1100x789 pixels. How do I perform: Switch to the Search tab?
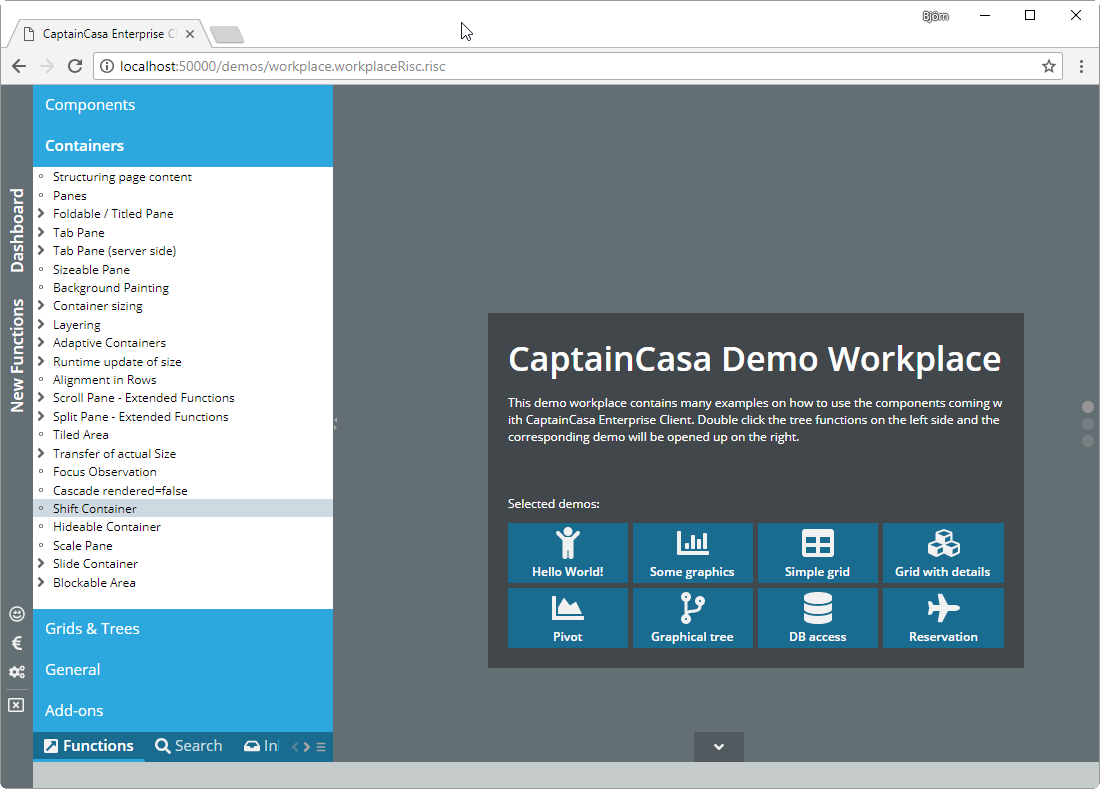click(x=189, y=746)
